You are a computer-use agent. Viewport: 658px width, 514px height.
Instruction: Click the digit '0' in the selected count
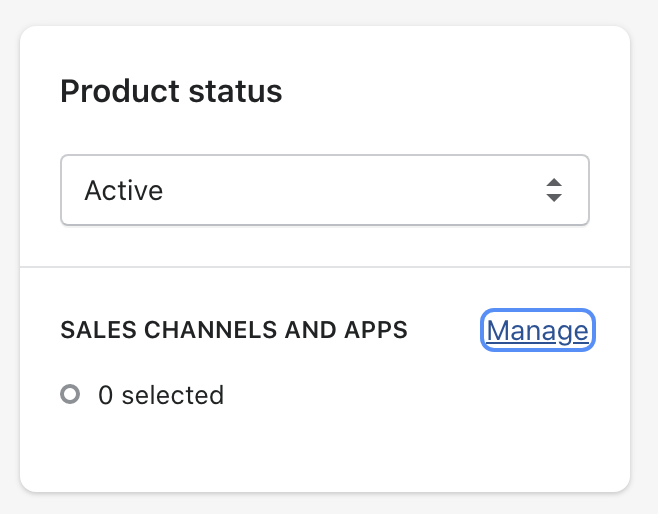(105, 395)
